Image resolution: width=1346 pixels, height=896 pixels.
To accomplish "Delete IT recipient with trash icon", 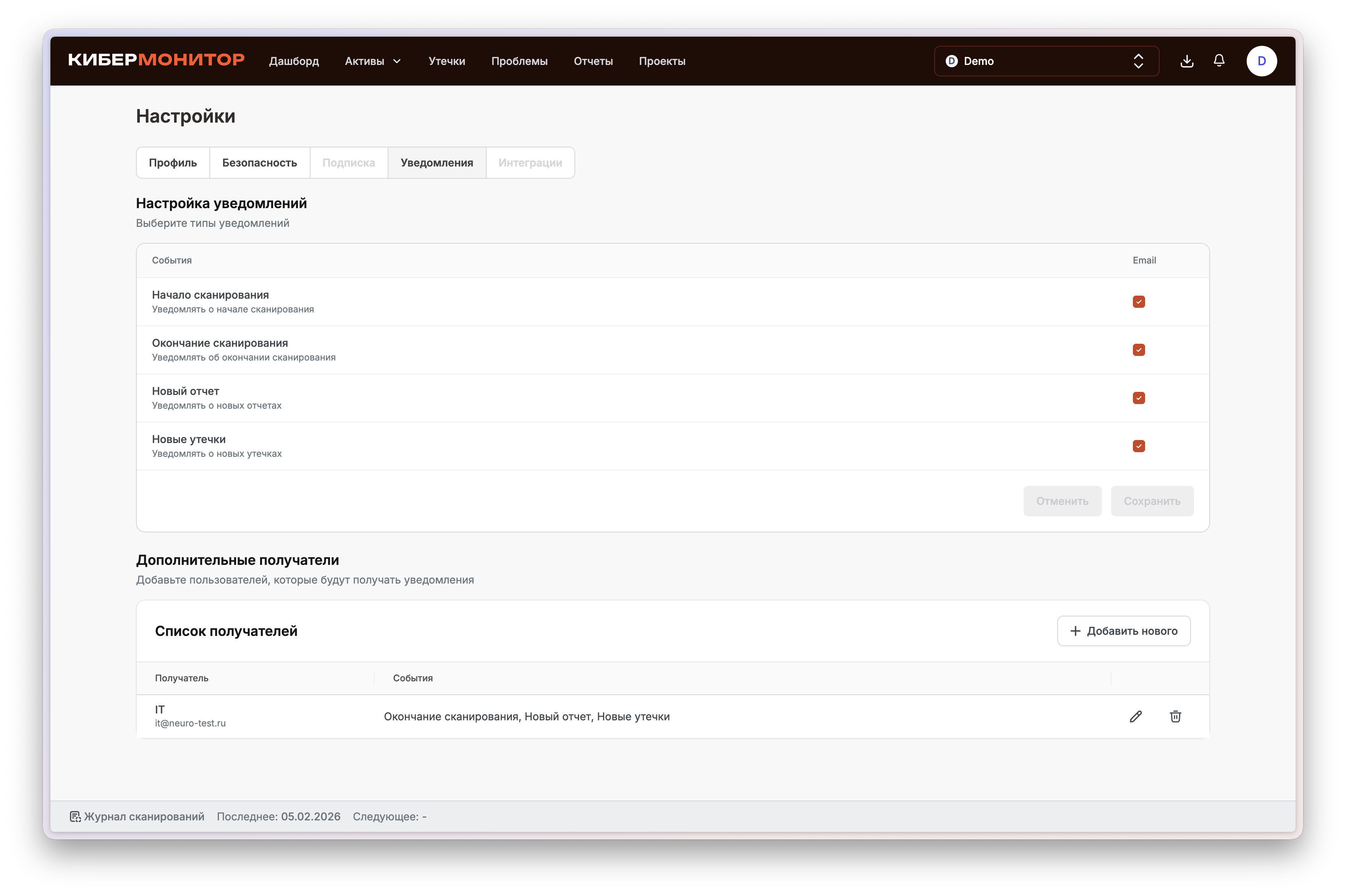I will (x=1175, y=716).
